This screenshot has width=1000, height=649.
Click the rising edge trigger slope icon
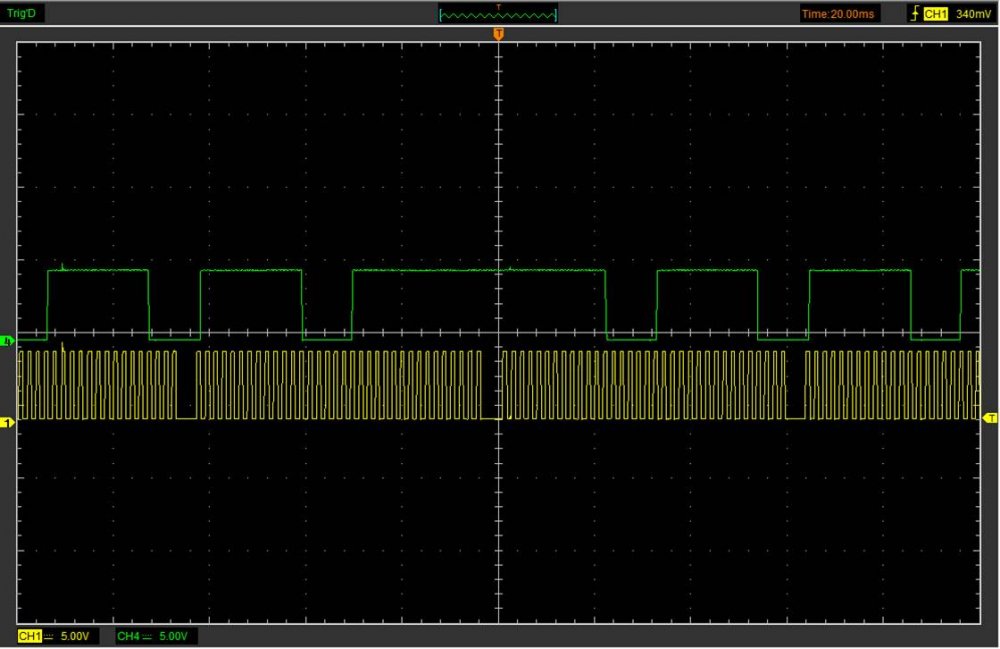914,14
